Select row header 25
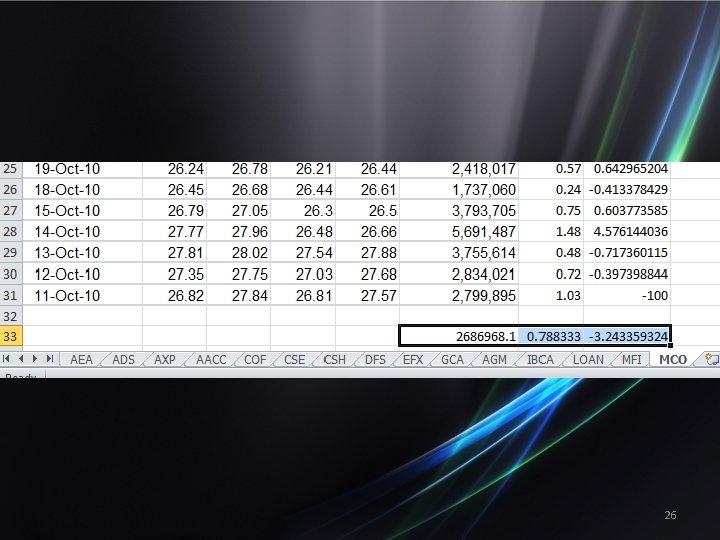720x540 pixels. [10, 169]
